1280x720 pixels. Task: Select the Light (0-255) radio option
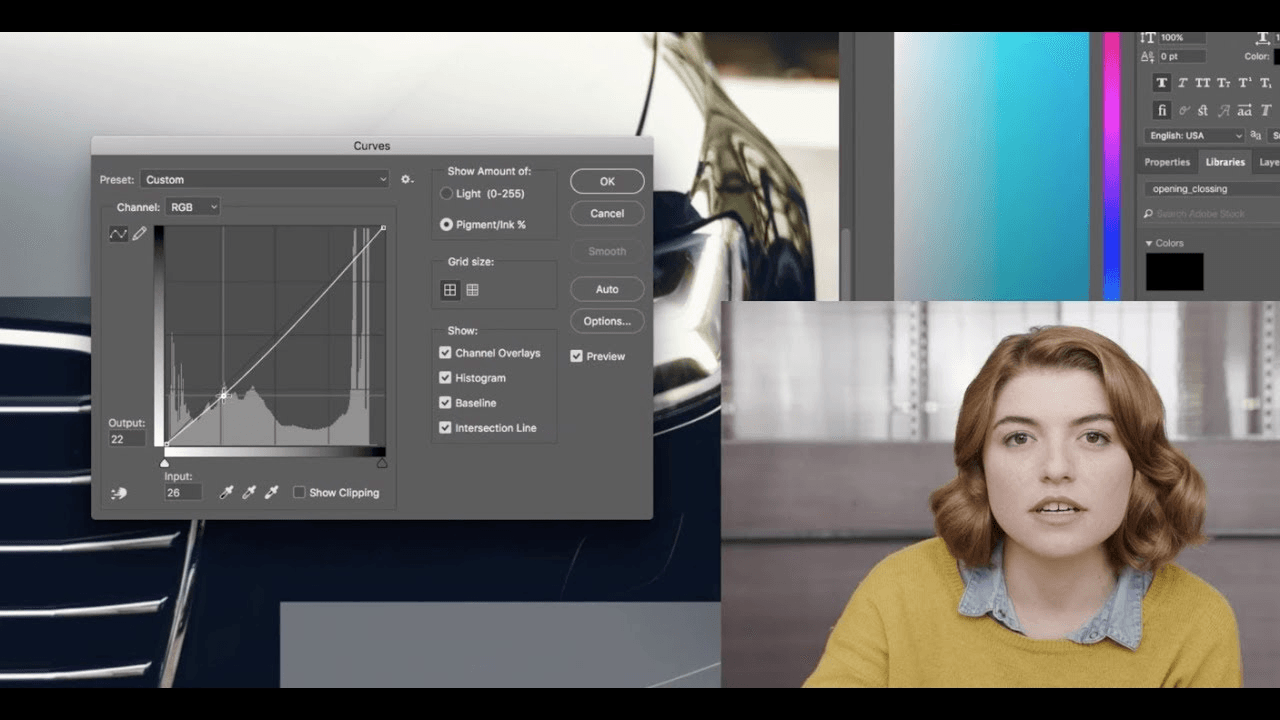[446, 194]
